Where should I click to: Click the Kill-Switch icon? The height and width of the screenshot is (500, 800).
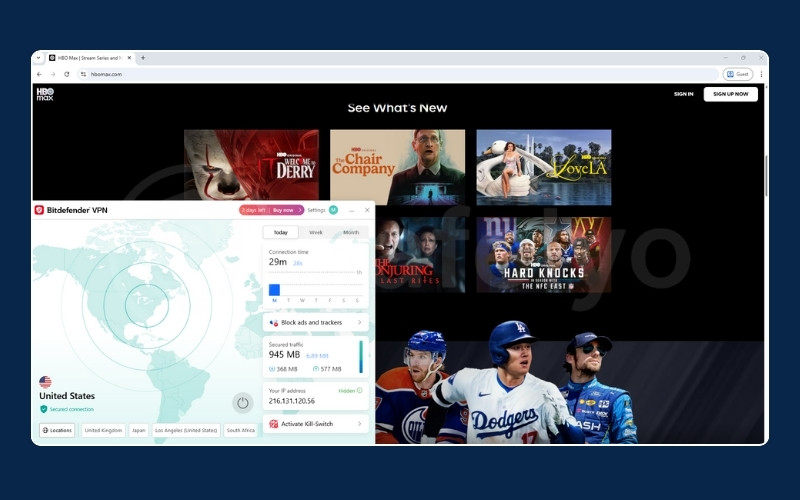point(273,424)
